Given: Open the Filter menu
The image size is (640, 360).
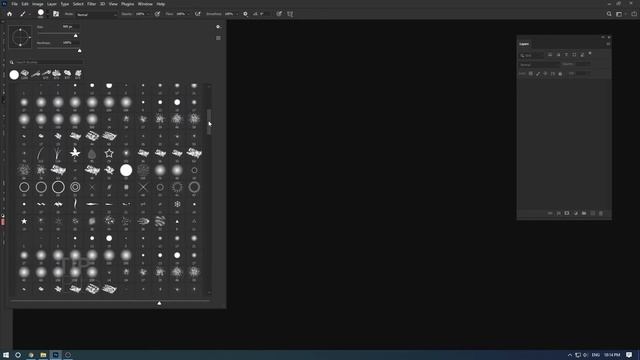Looking at the screenshot, I should [91, 4].
